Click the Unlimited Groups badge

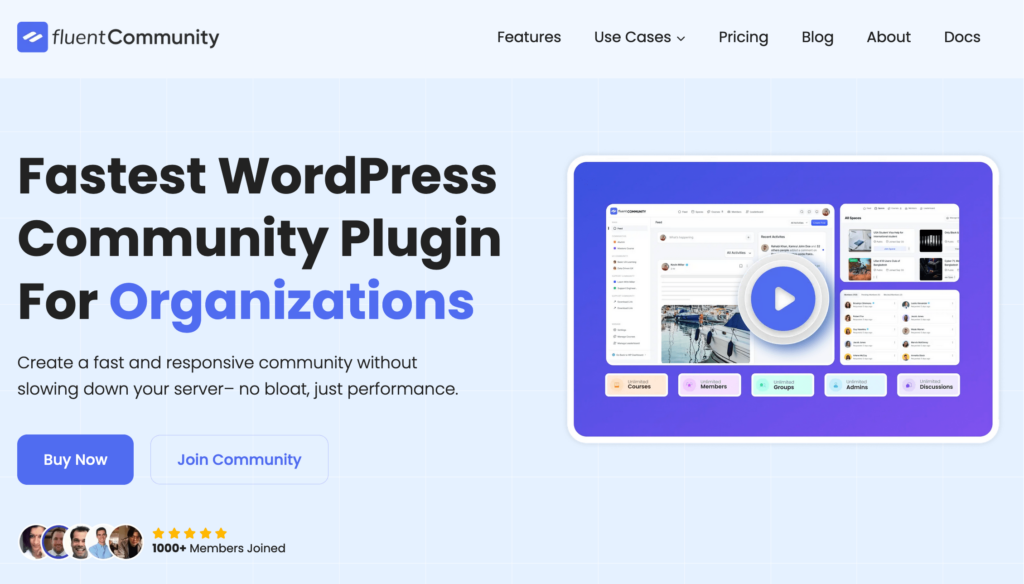click(x=782, y=385)
